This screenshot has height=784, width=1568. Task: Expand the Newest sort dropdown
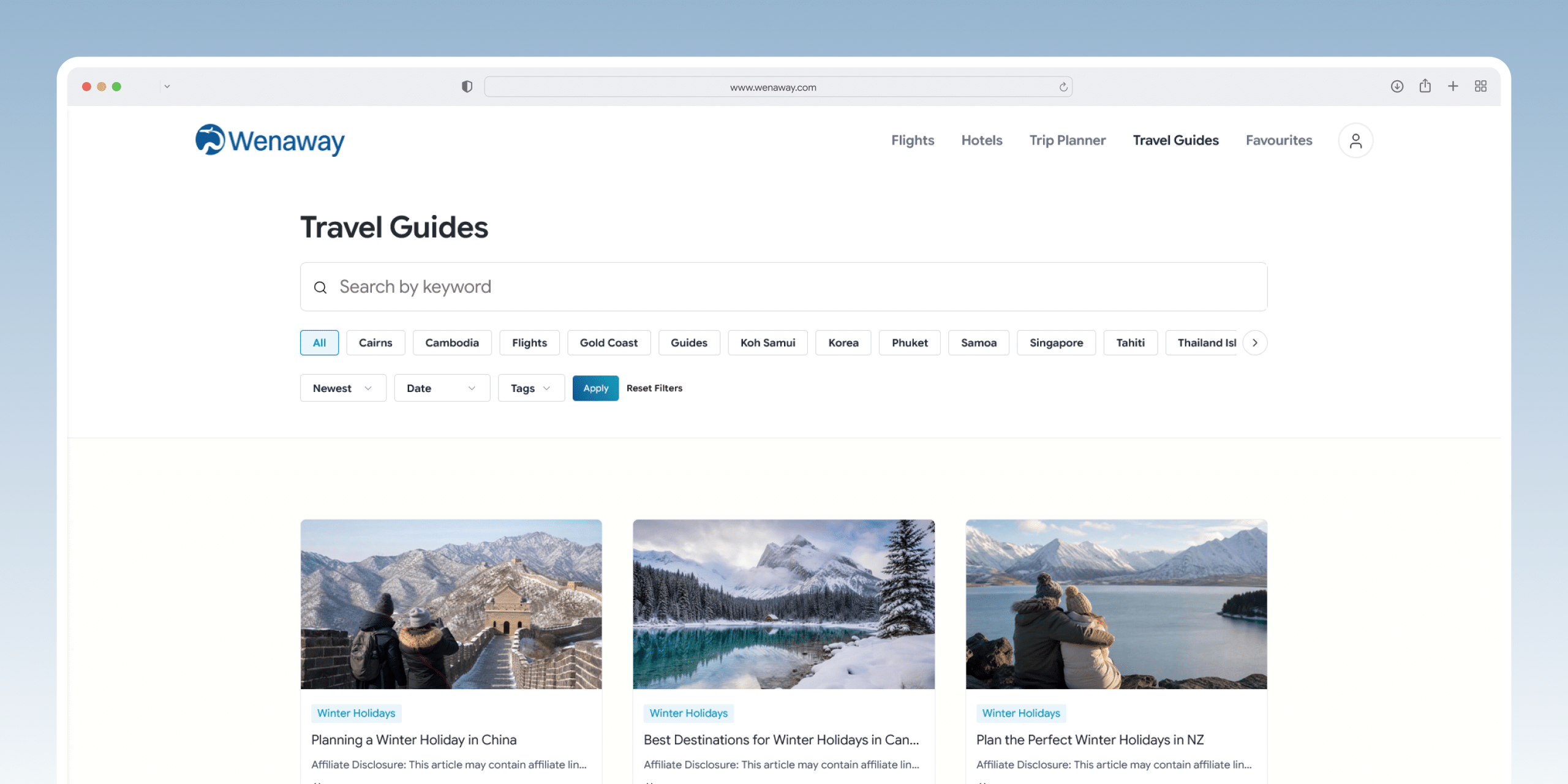click(x=343, y=388)
